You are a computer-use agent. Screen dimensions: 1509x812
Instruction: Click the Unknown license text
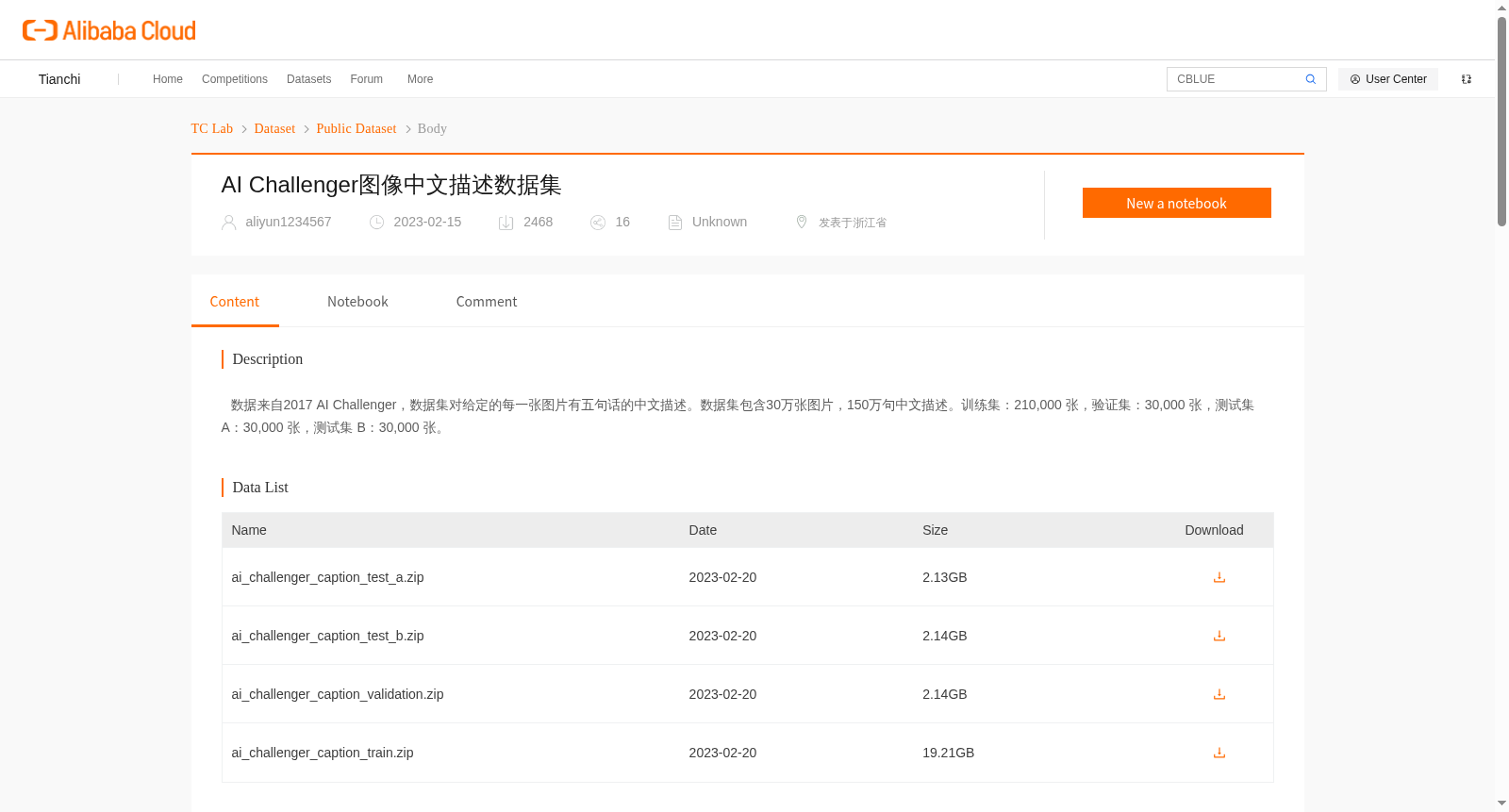pos(720,222)
